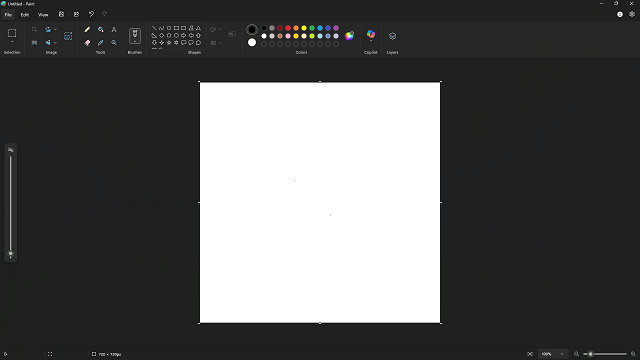Viewport: 640px width, 360px height.
Task: Undo the last action
Action: [x=91, y=14]
